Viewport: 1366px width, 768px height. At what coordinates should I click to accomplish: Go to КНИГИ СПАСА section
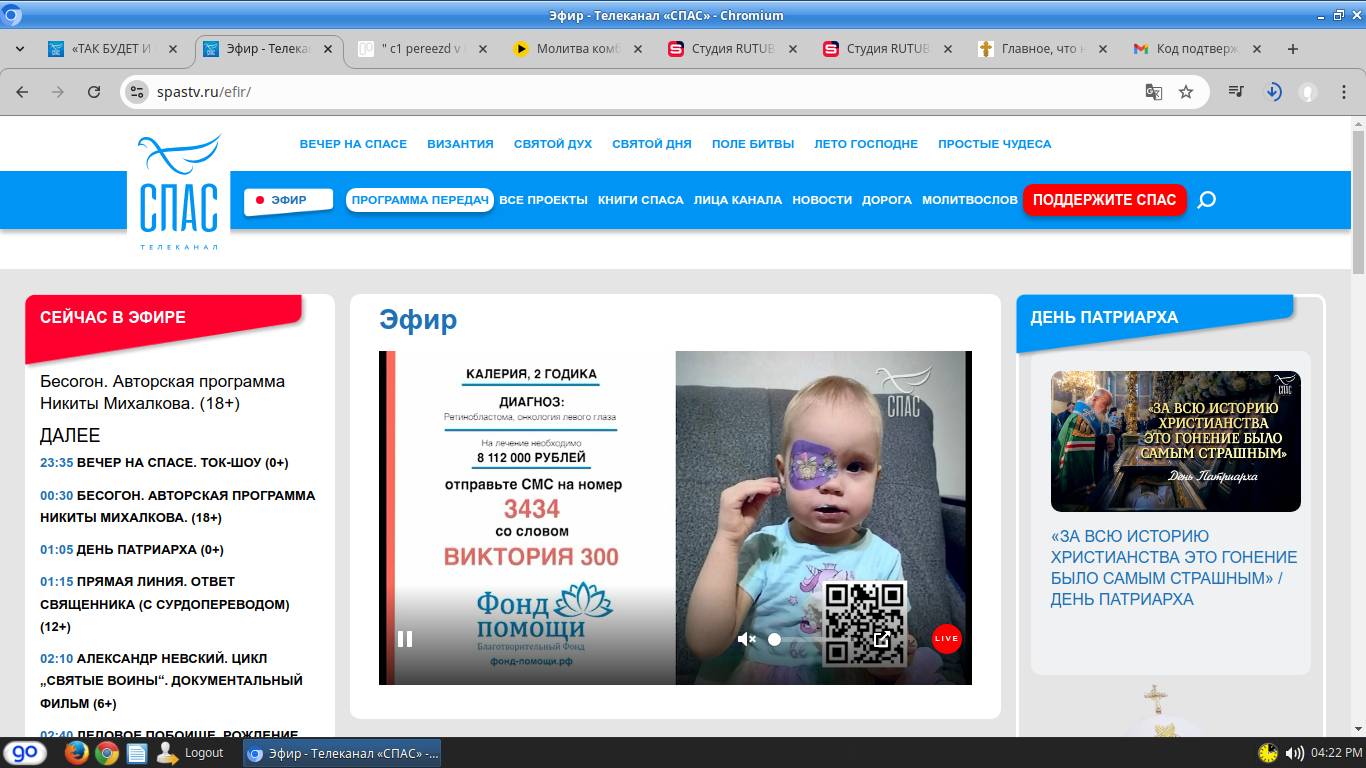coord(641,200)
